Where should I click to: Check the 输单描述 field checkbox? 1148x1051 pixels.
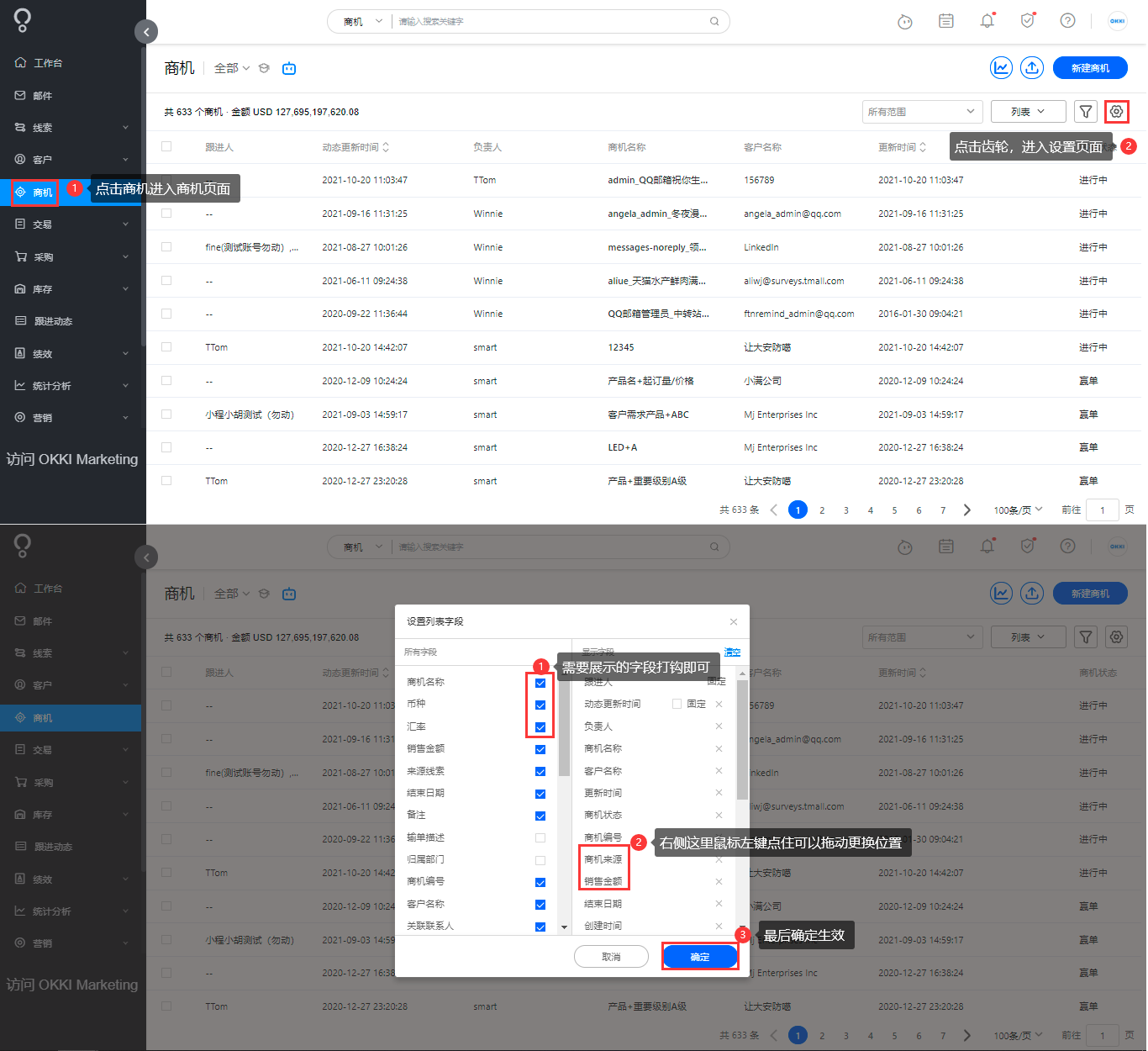point(539,838)
